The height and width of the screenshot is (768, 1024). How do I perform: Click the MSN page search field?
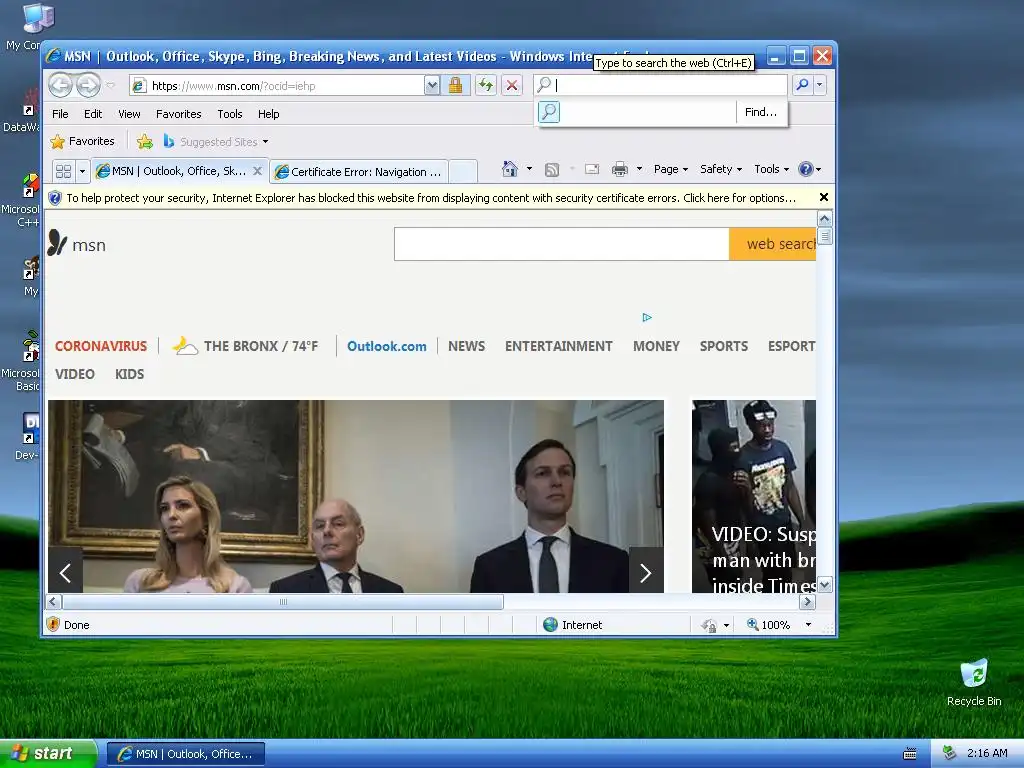coord(562,244)
